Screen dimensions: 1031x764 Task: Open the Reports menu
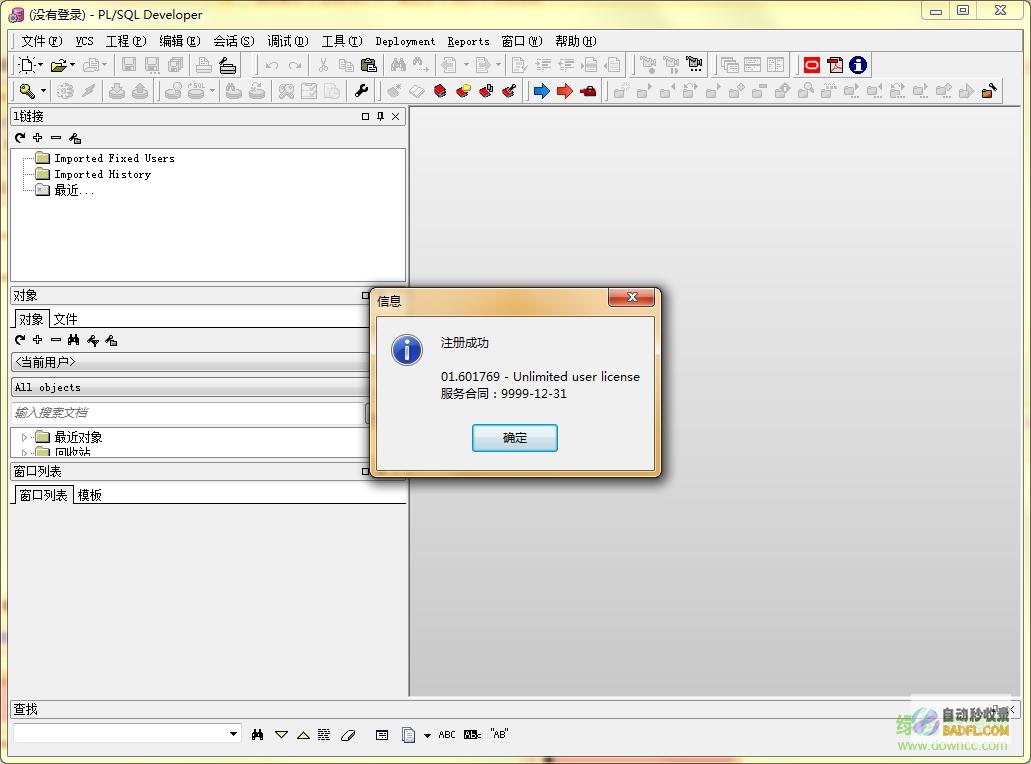(468, 41)
